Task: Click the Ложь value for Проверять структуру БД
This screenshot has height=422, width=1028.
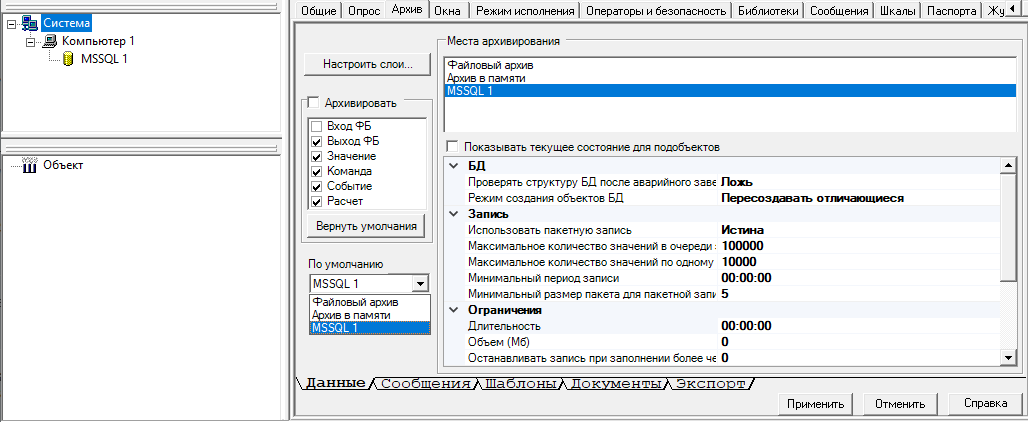Action: (859, 182)
